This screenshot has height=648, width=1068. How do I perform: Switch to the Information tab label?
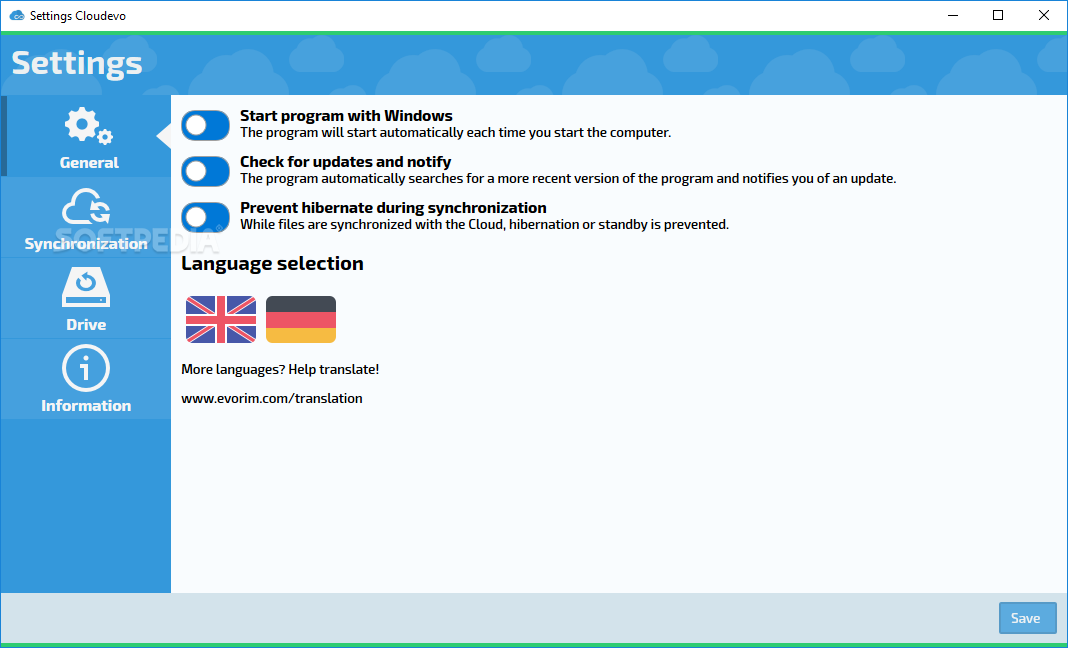pyautogui.click(x=86, y=405)
